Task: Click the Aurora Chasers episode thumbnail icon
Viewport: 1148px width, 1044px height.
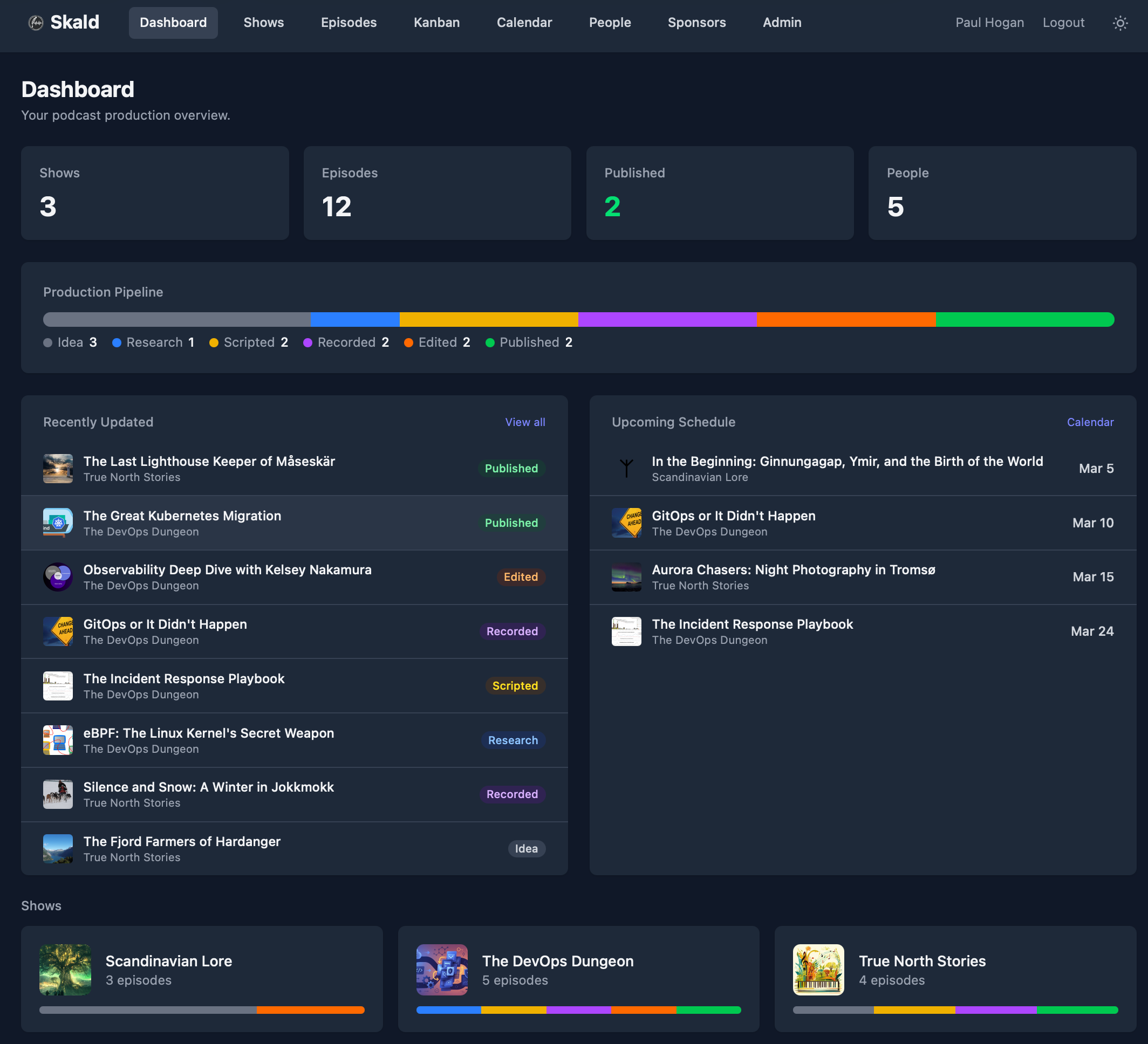Action: (626, 576)
